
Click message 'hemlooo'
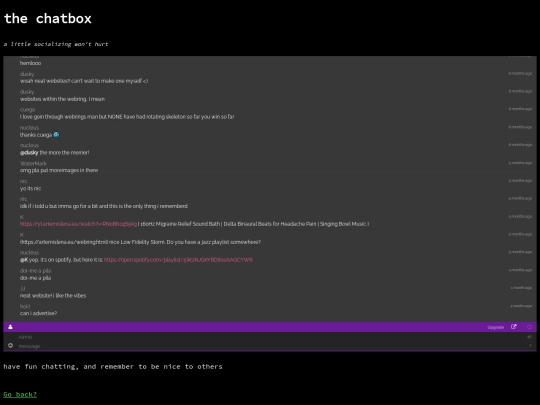(30, 63)
